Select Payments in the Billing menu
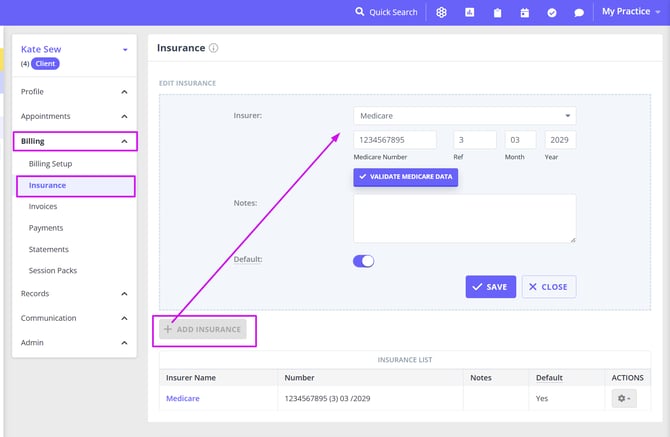 (x=45, y=228)
